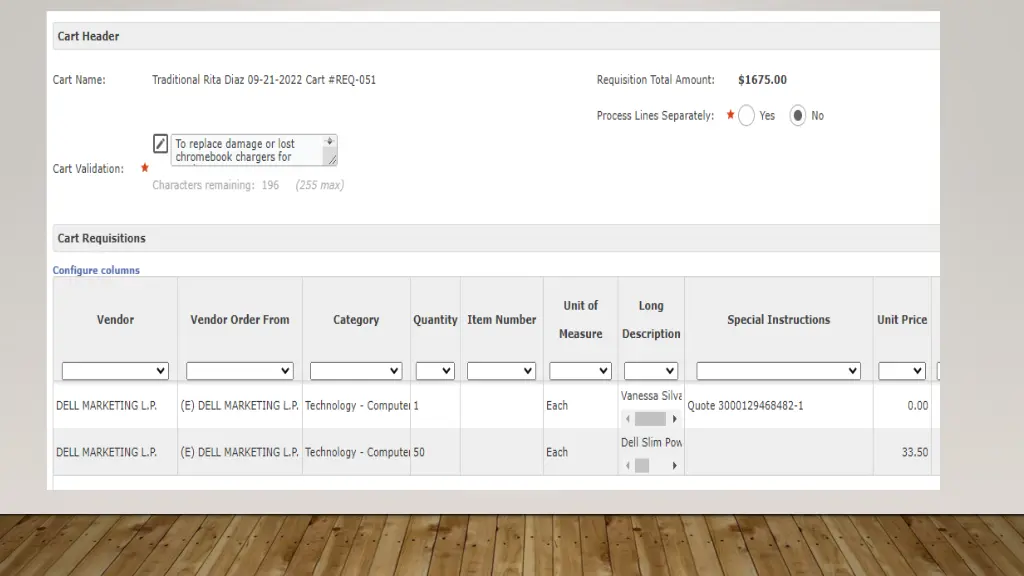1024x576 pixels.
Task: Click the Long Description column header
Action: coord(650,319)
